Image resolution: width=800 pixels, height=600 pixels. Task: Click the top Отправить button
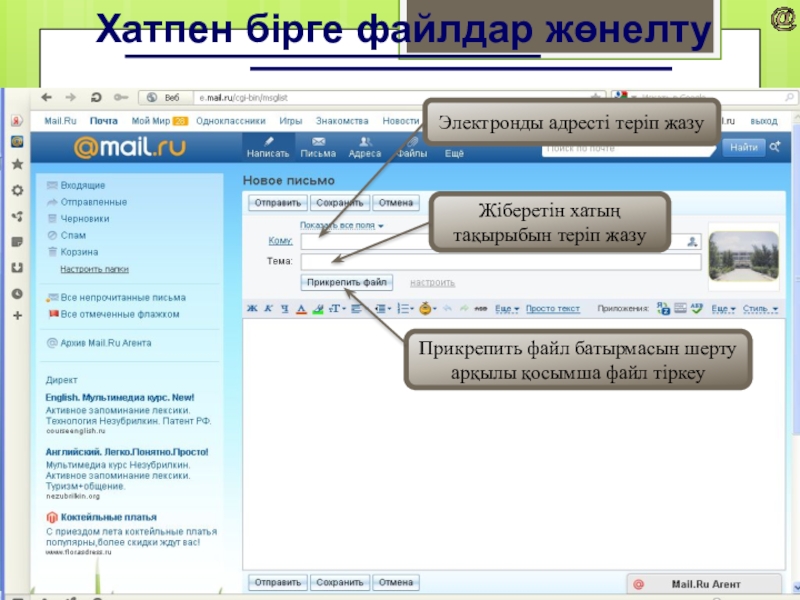pyautogui.click(x=277, y=203)
